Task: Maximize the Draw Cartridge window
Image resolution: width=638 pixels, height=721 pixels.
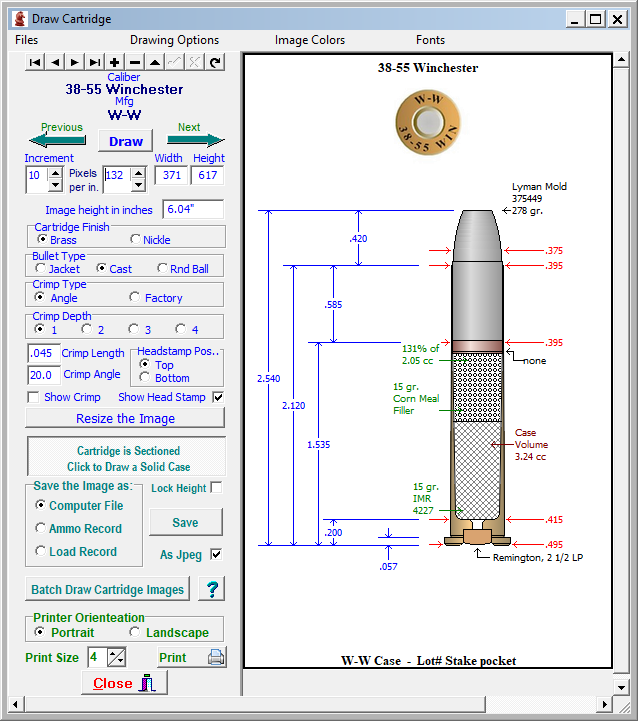Action: point(595,19)
